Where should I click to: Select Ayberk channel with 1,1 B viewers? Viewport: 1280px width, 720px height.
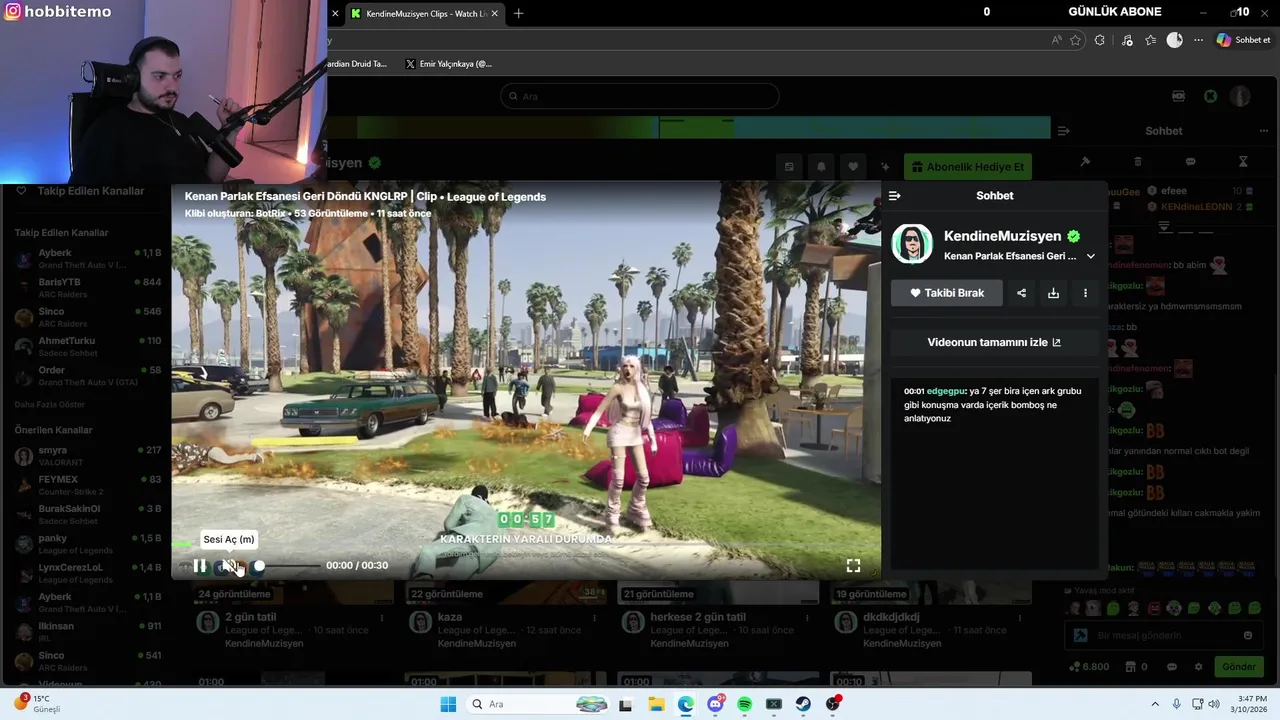tap(88, 259)
